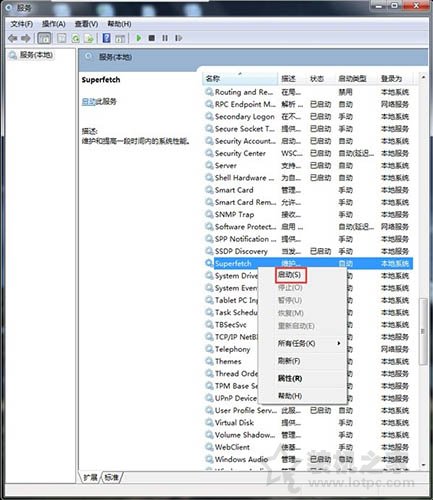Select the SSDP Discovery service

308,251
